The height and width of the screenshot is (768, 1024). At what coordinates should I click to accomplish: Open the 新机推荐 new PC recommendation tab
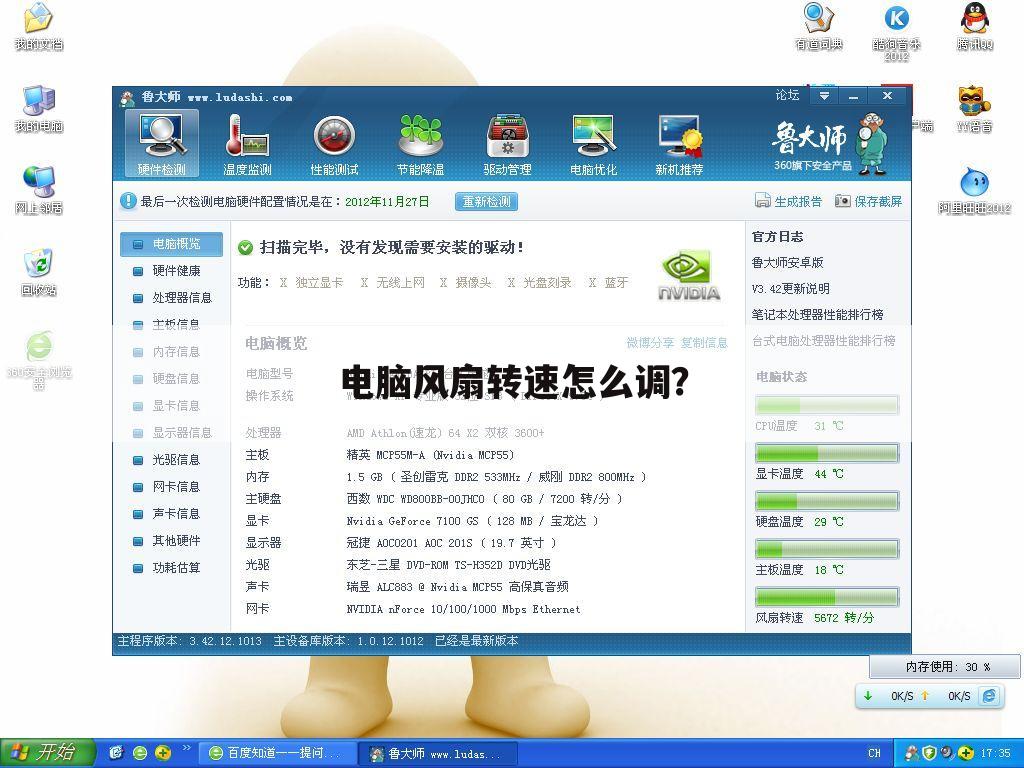pos(679,144)
